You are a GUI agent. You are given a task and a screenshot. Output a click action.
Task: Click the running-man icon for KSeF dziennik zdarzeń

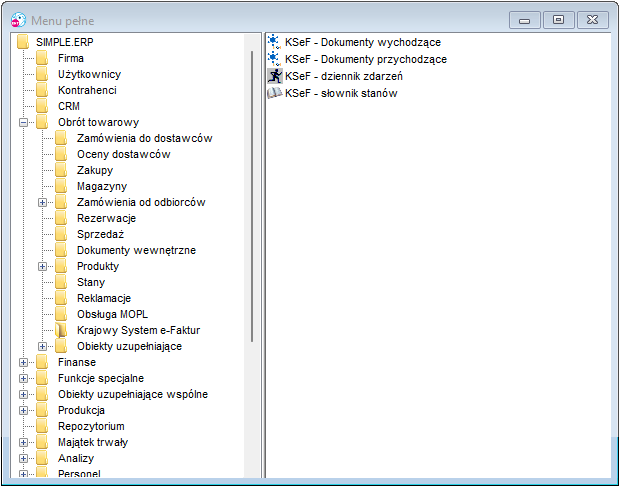click(274, 76)
